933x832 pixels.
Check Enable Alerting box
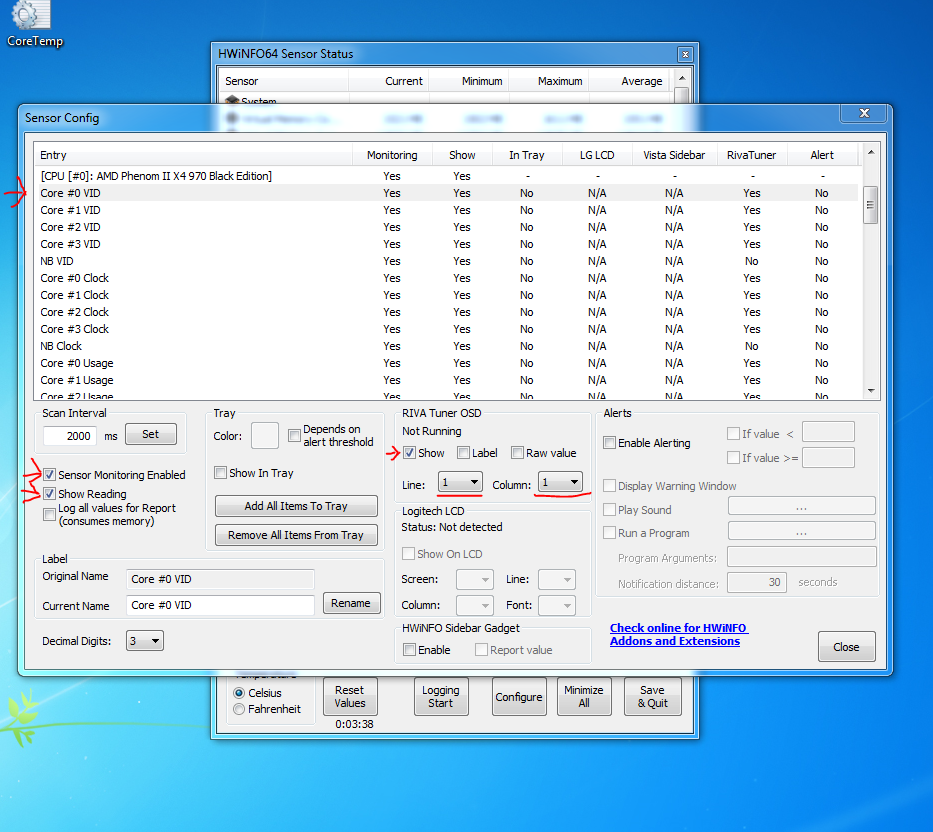click(x=609, y=442)
